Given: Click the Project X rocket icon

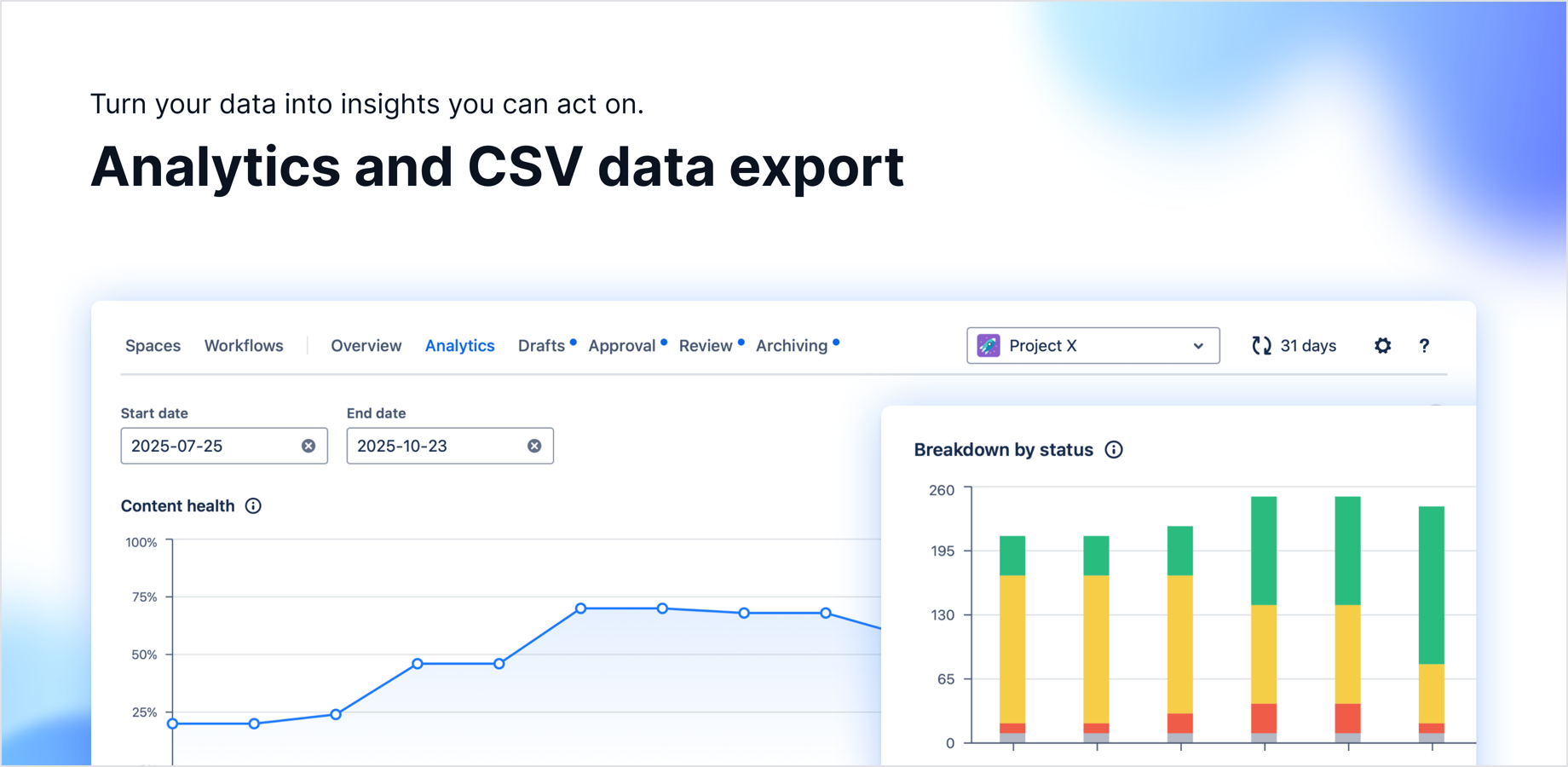Looking at the screenshot, I should coord(988,345).
